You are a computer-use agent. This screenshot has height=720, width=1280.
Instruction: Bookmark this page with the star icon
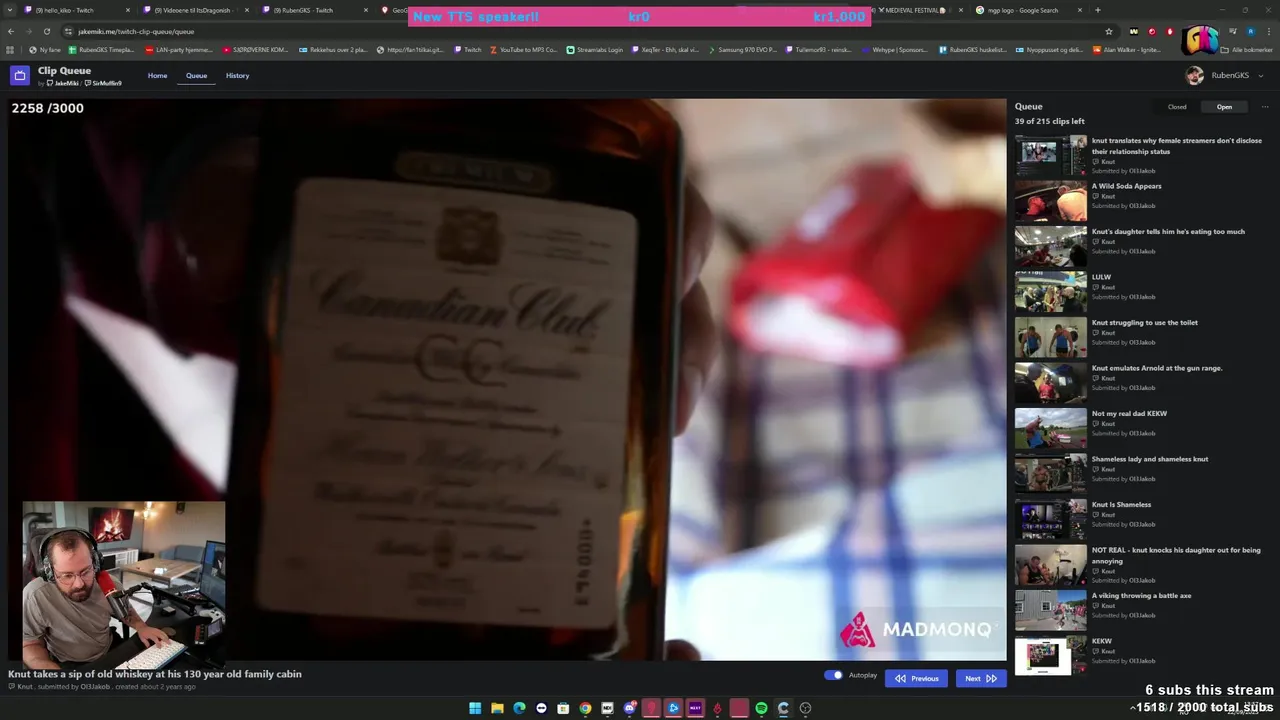tap(1109, 31)
